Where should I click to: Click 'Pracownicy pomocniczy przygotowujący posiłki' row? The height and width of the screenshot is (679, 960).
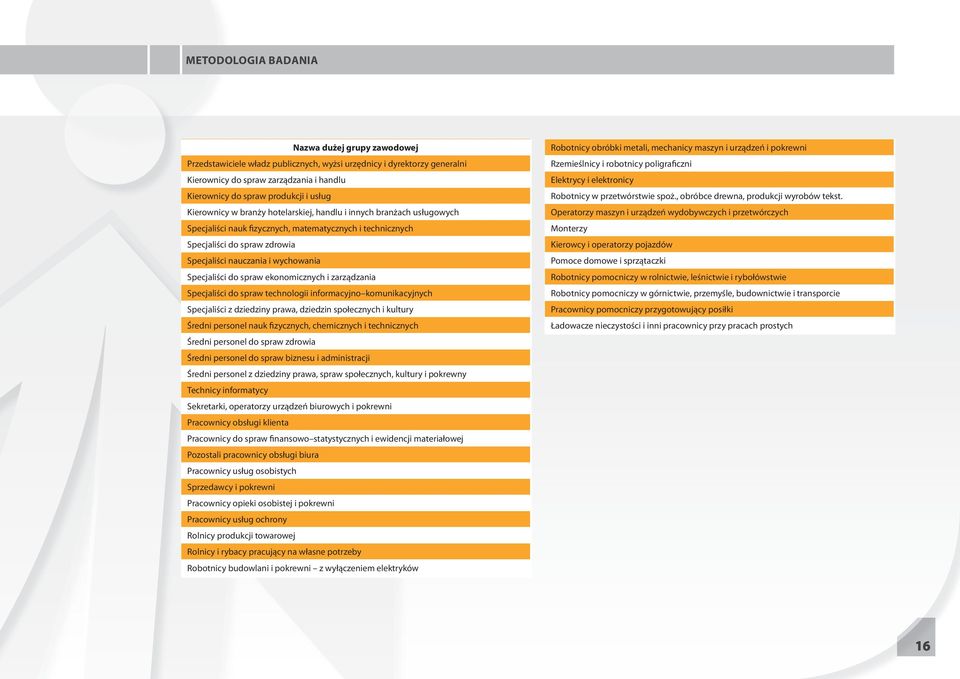[719, 309]
